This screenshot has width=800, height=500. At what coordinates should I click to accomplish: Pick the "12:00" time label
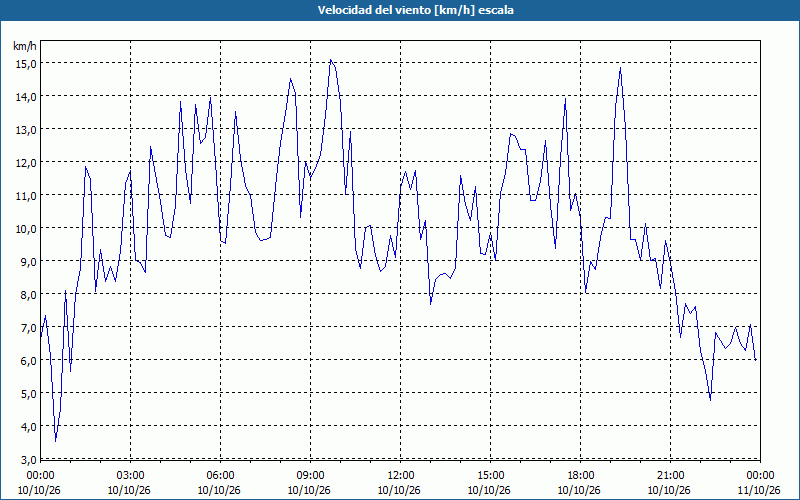click(400, 476)
